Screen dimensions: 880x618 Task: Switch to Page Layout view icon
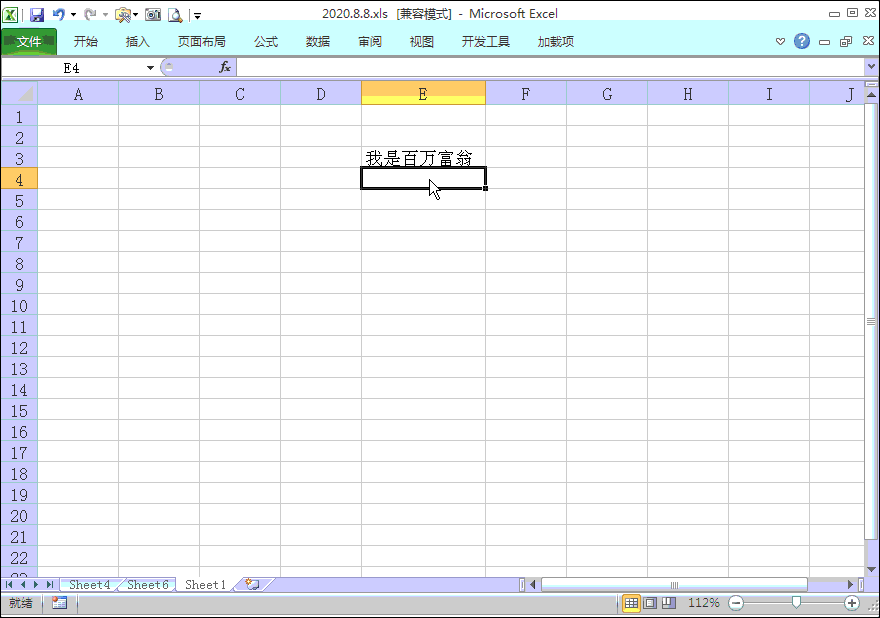pyautogui.click(x=652, y=603)
